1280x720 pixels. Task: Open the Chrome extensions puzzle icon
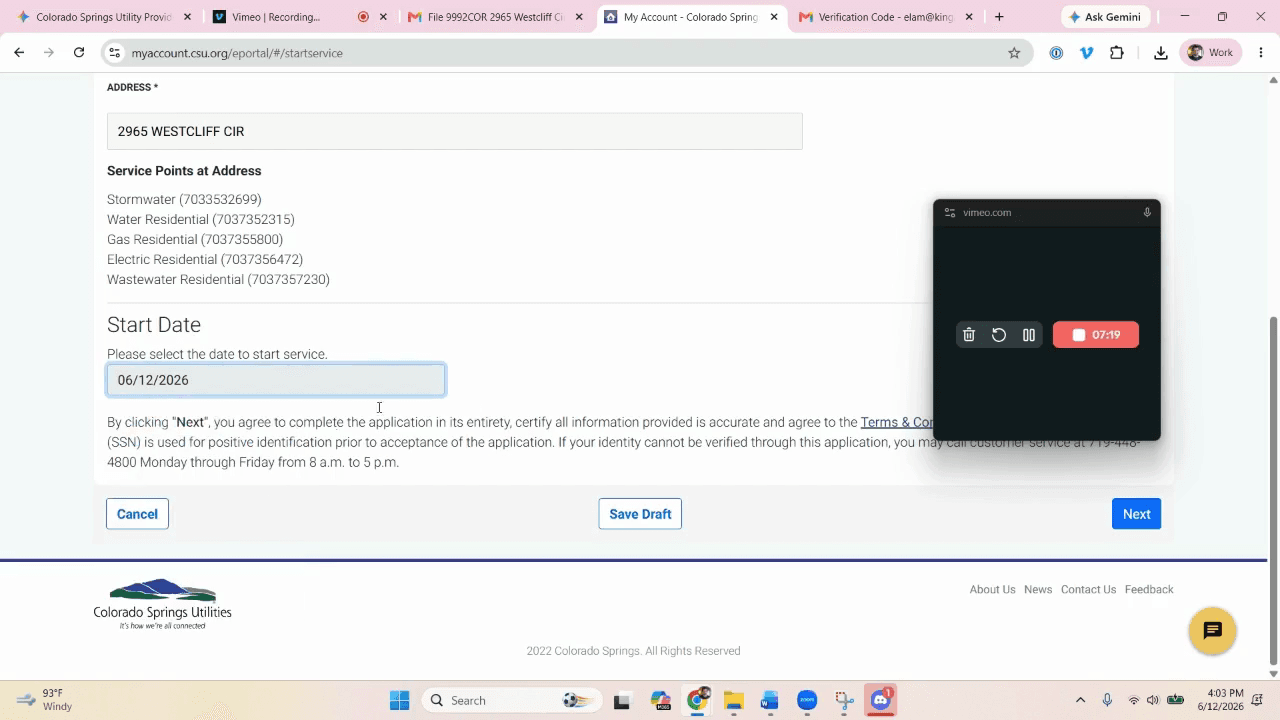(1117, 53)
